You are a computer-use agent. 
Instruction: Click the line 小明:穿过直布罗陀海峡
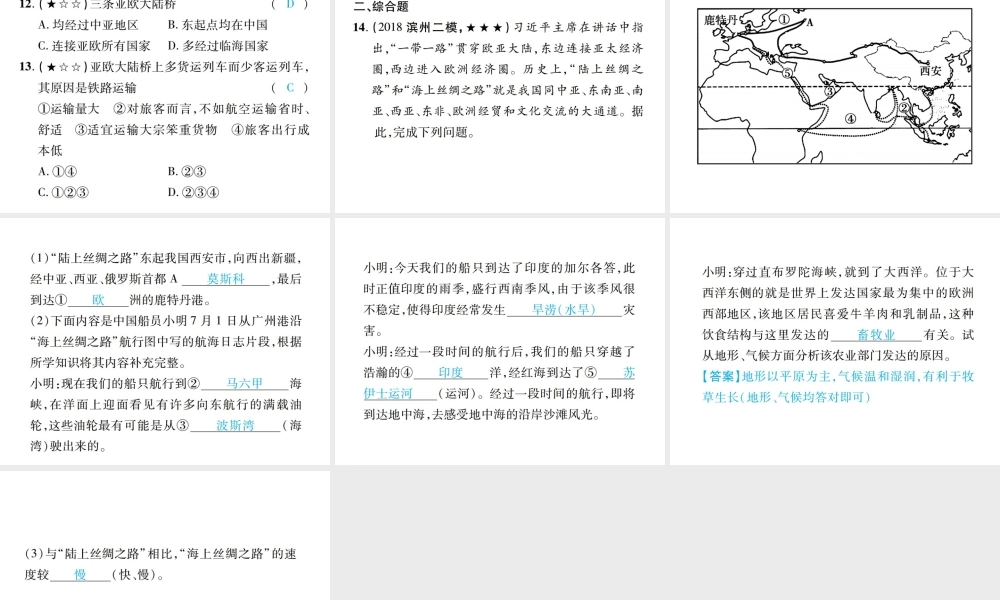[x=839, y=272]
